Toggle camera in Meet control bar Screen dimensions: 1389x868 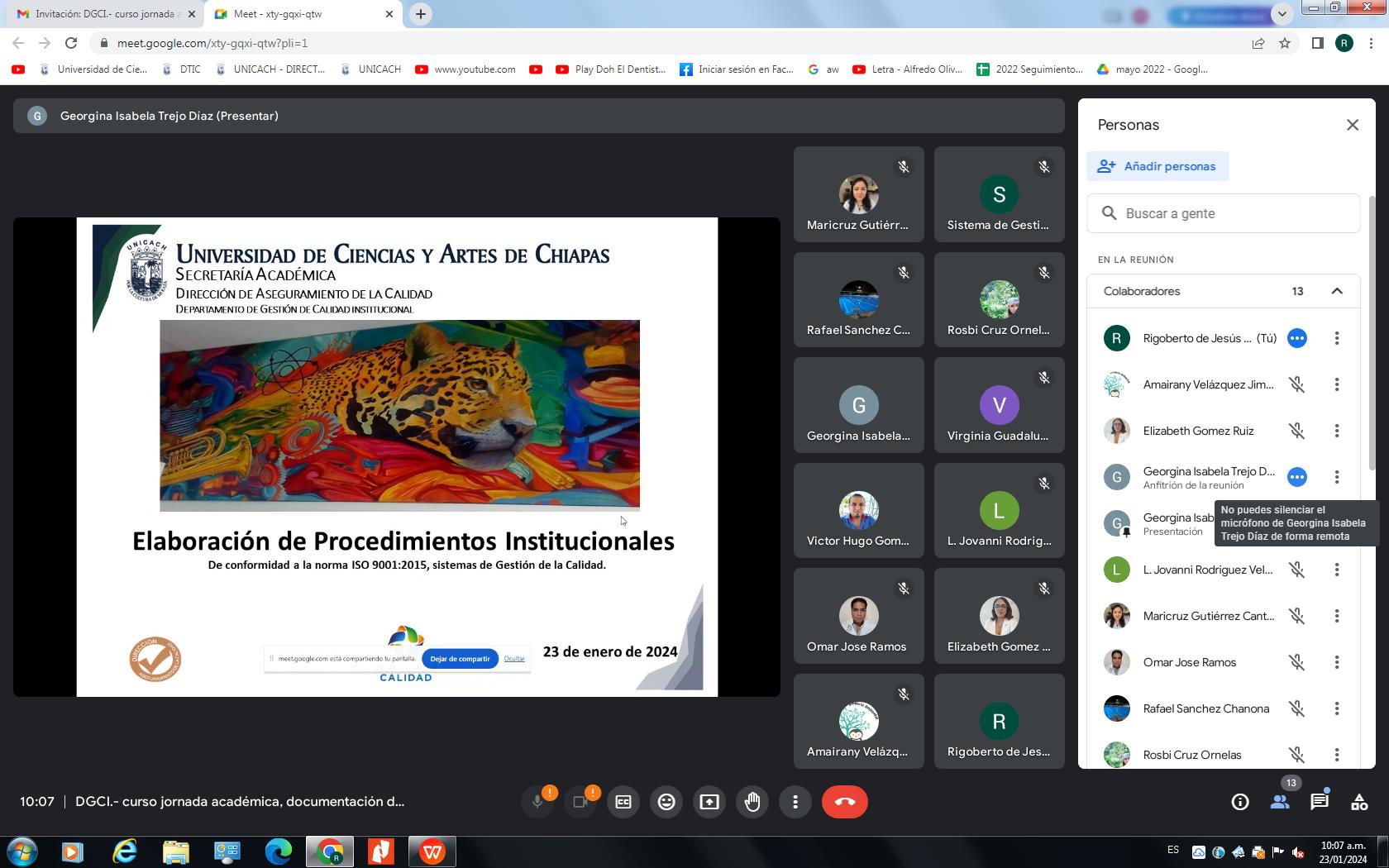pos(580,802)
